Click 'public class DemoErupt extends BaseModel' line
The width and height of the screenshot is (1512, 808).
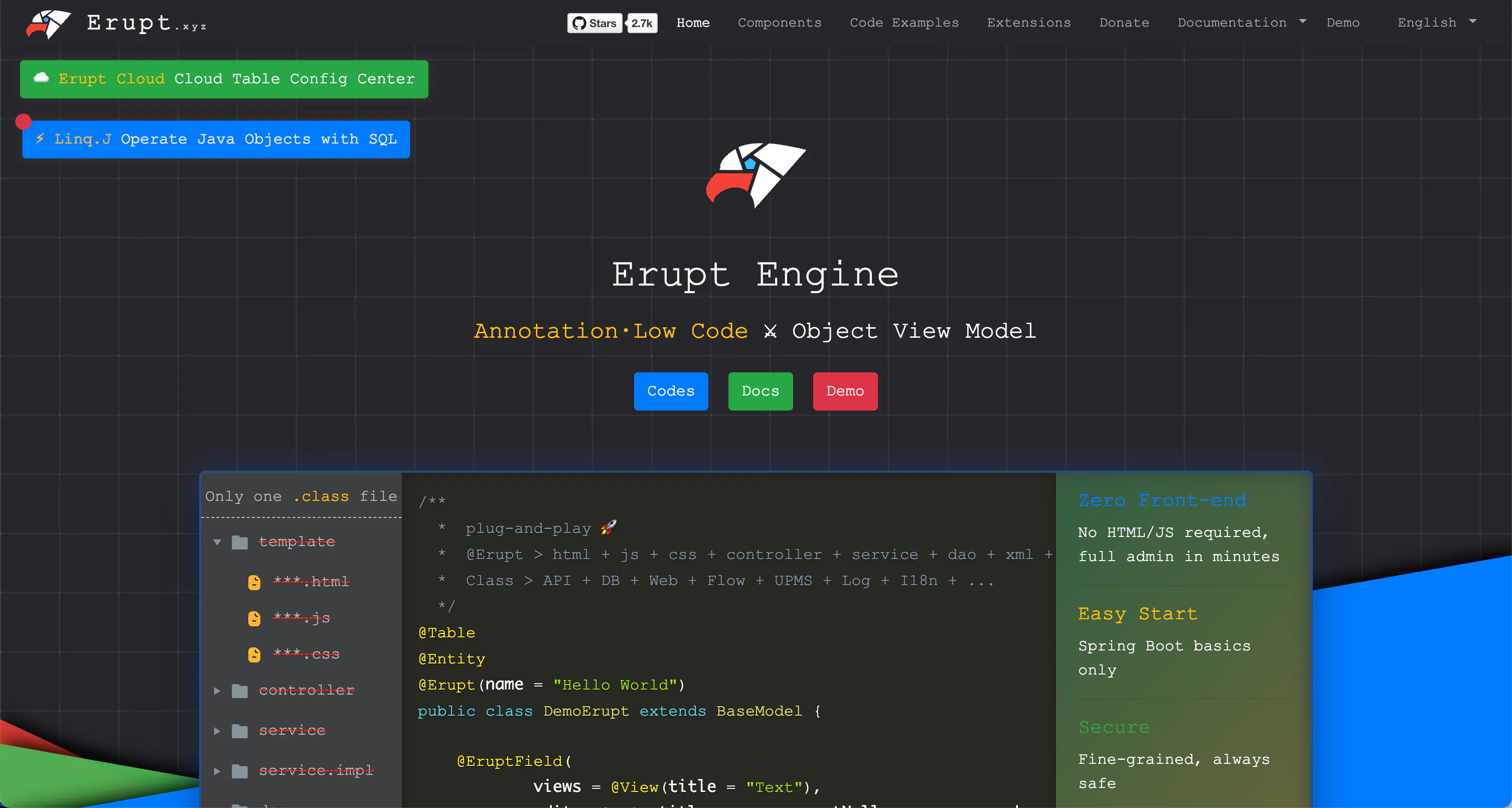(x=620, y=711)
